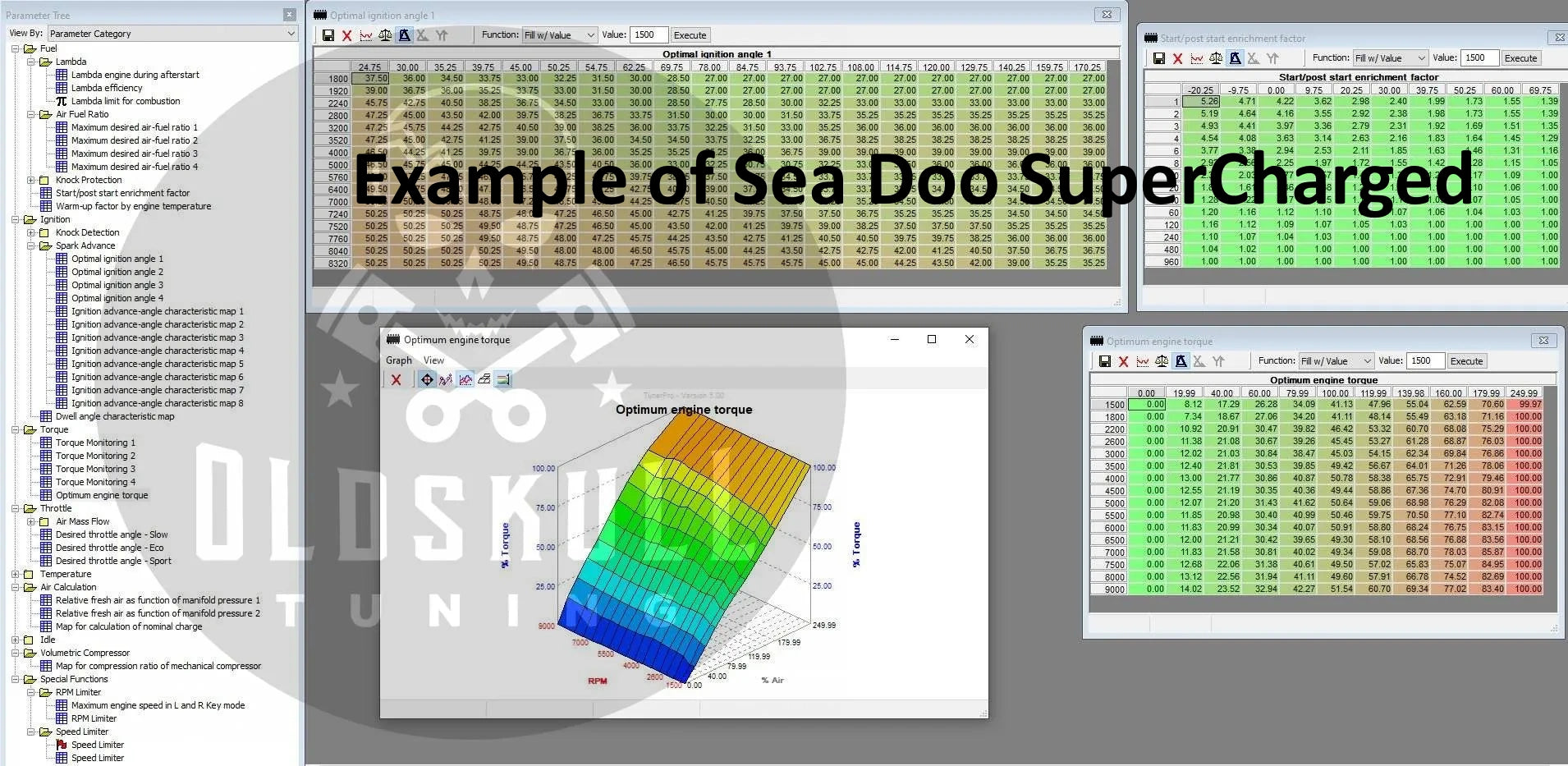Image resolution: width=1568 pixels, height=766 pixels.
Task: Select Warm-up factor by engine temperature
Action: 133,206
